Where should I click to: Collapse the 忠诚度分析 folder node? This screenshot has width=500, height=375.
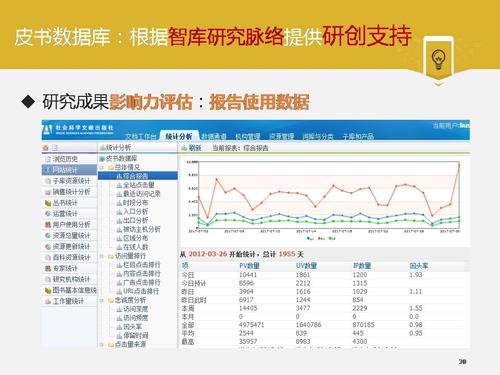(x=102, y=300)
